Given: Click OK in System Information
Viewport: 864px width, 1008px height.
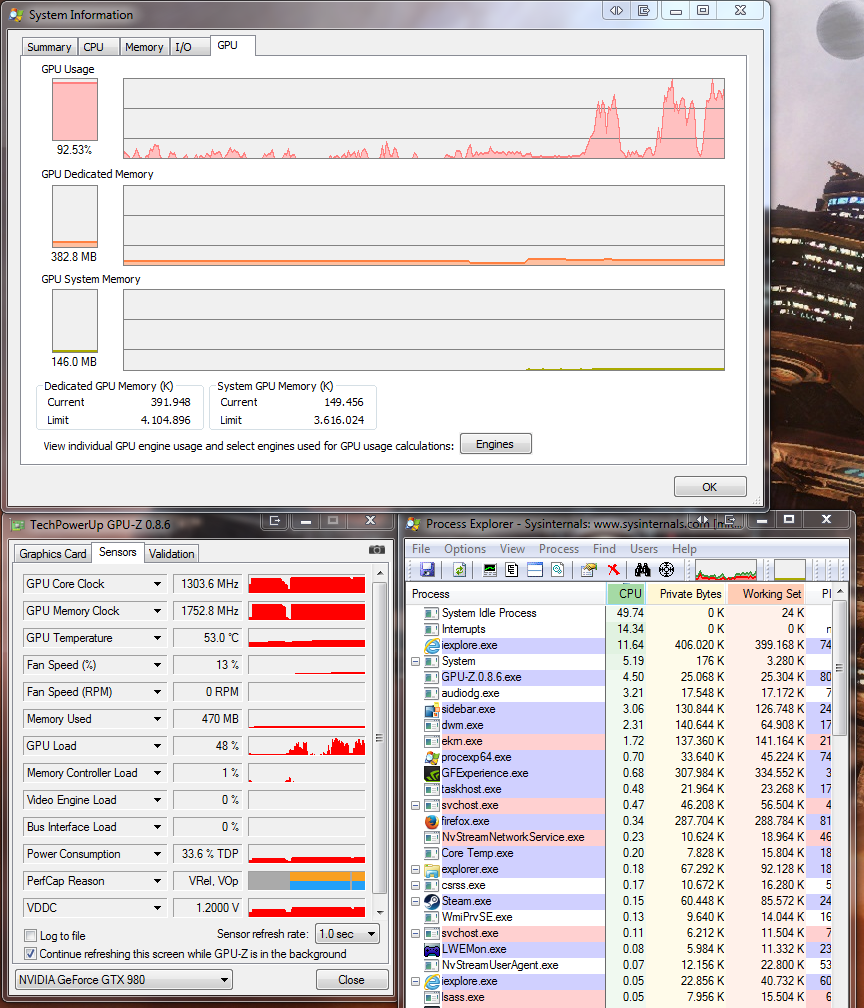Looking at the screenshot, I should (710, 487).
